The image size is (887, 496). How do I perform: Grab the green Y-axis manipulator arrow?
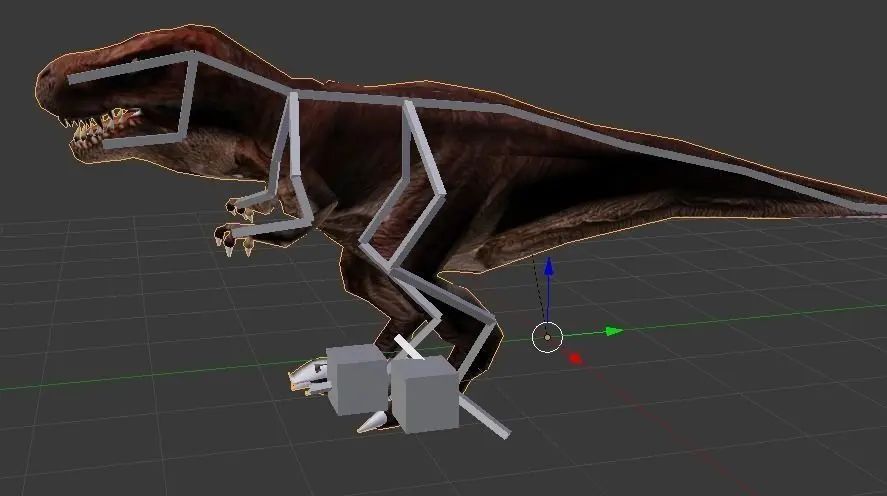614,331
